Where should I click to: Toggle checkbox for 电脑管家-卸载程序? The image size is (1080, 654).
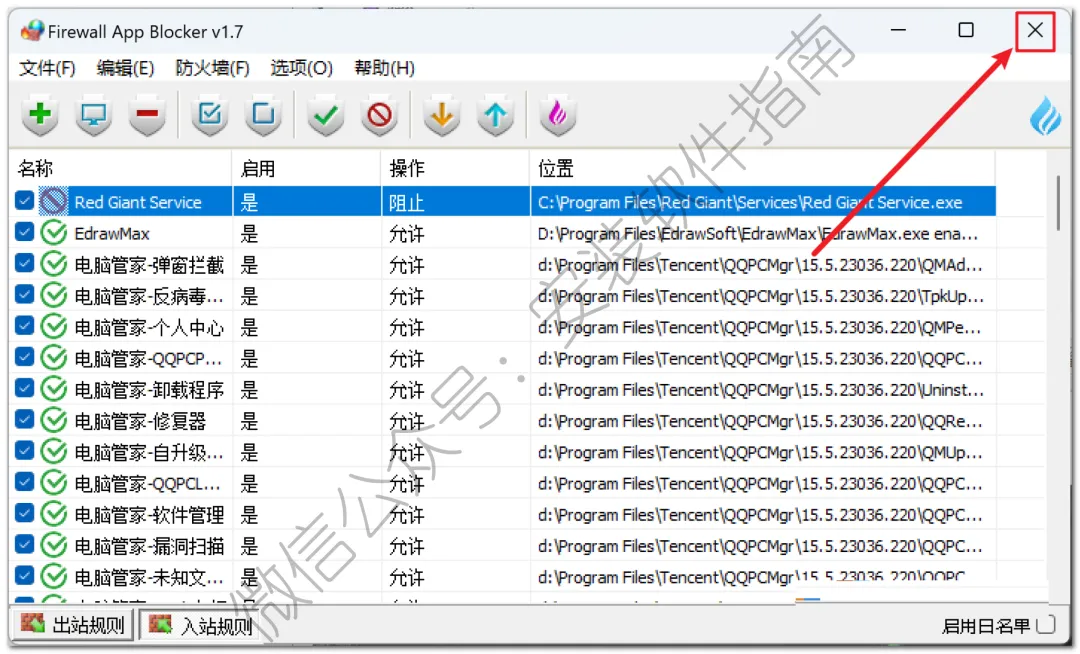click(x=24, y=388)
